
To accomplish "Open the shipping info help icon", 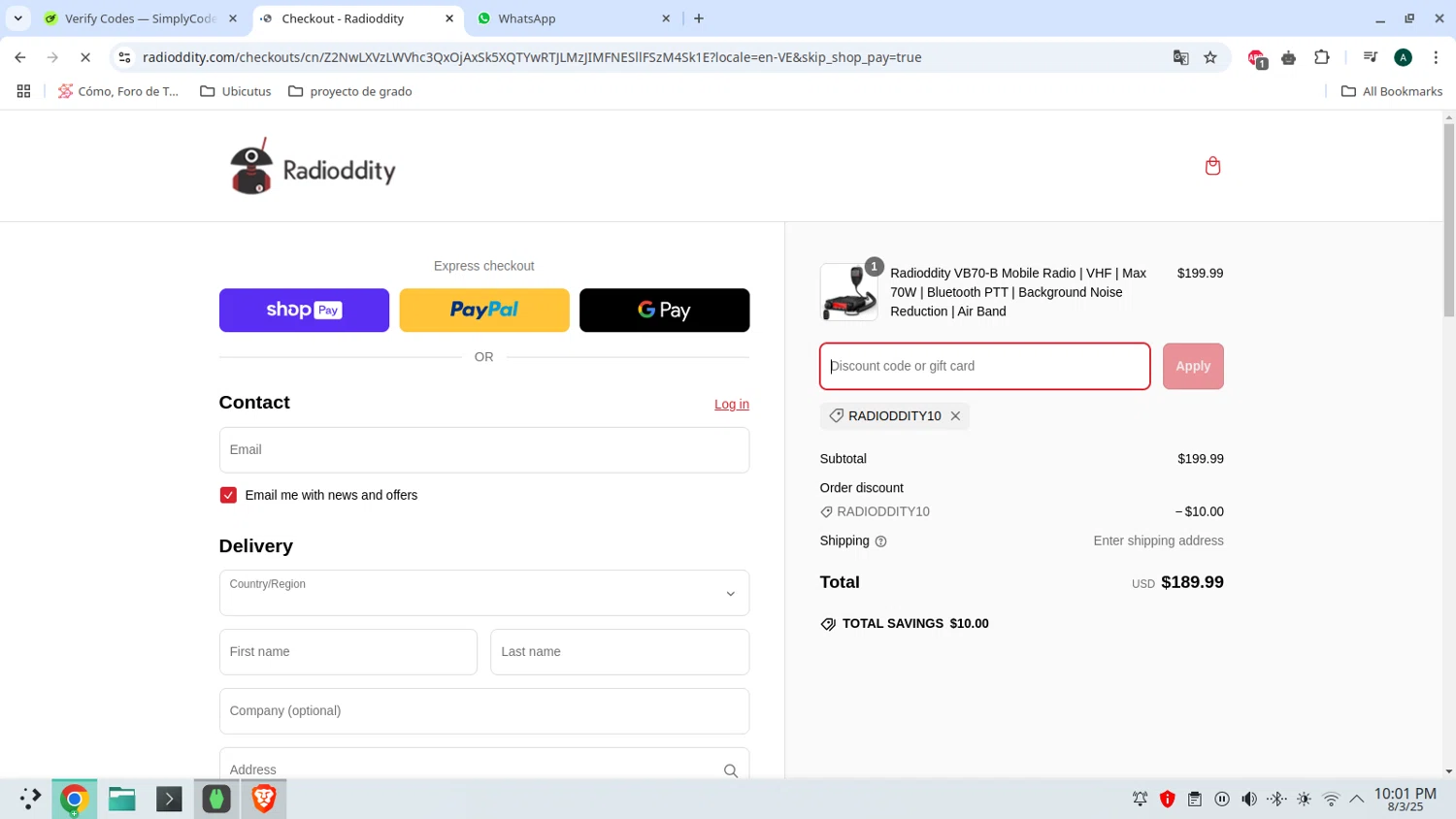I will [880, 541].
